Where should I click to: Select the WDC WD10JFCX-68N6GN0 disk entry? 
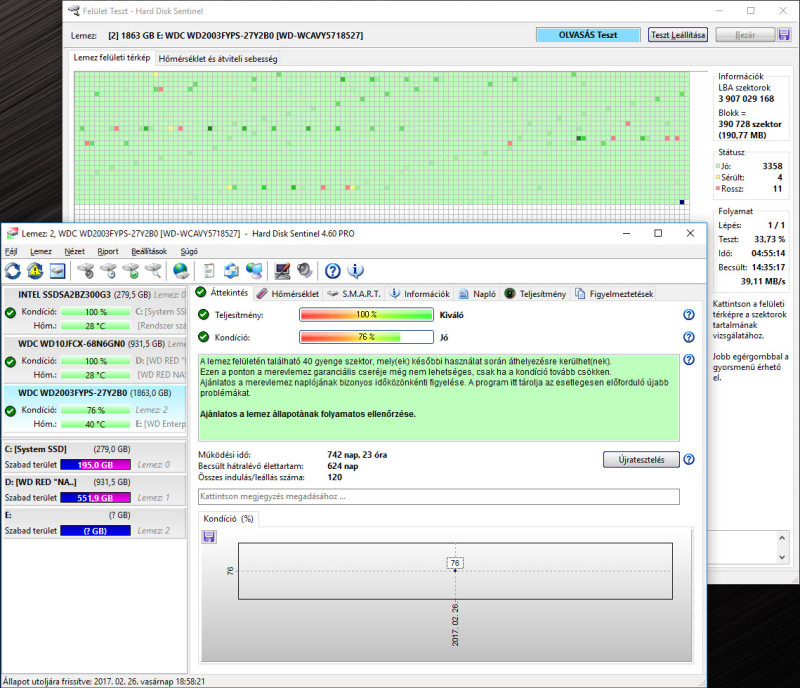(95, 359)
